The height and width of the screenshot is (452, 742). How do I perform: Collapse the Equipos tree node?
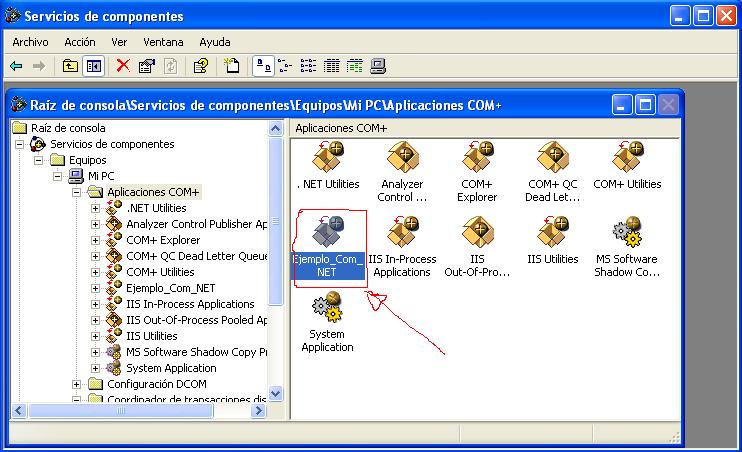[x=38, y=160]
